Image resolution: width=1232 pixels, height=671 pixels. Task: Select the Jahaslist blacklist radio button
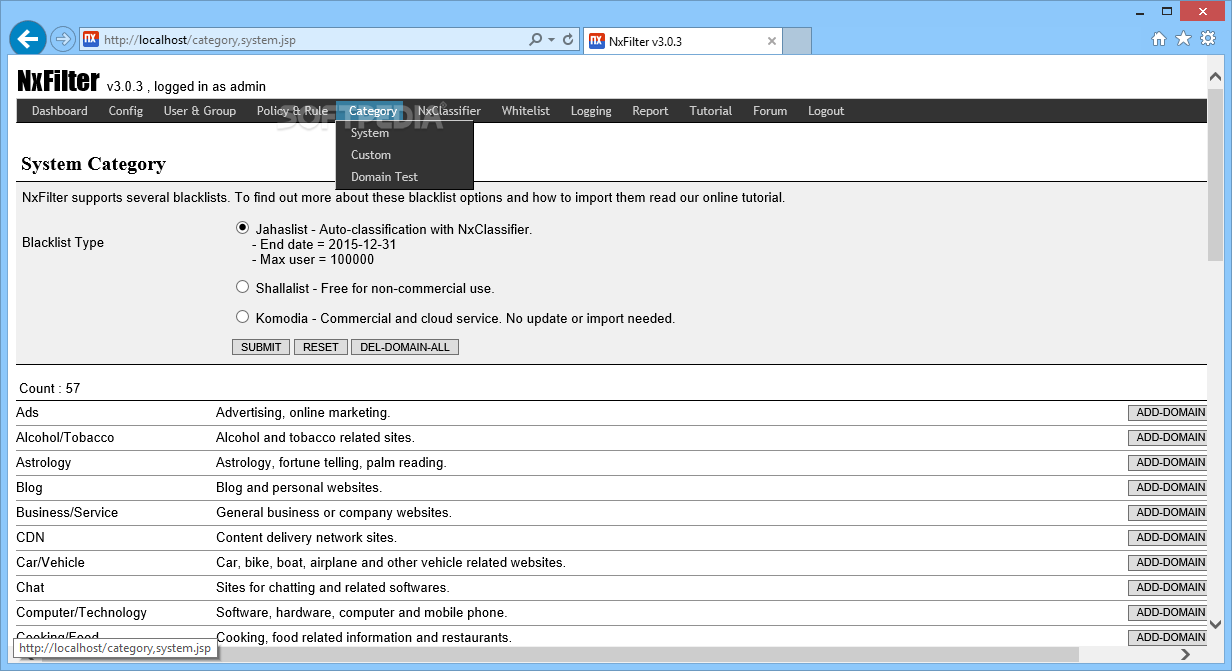click(x=242, y=228)
